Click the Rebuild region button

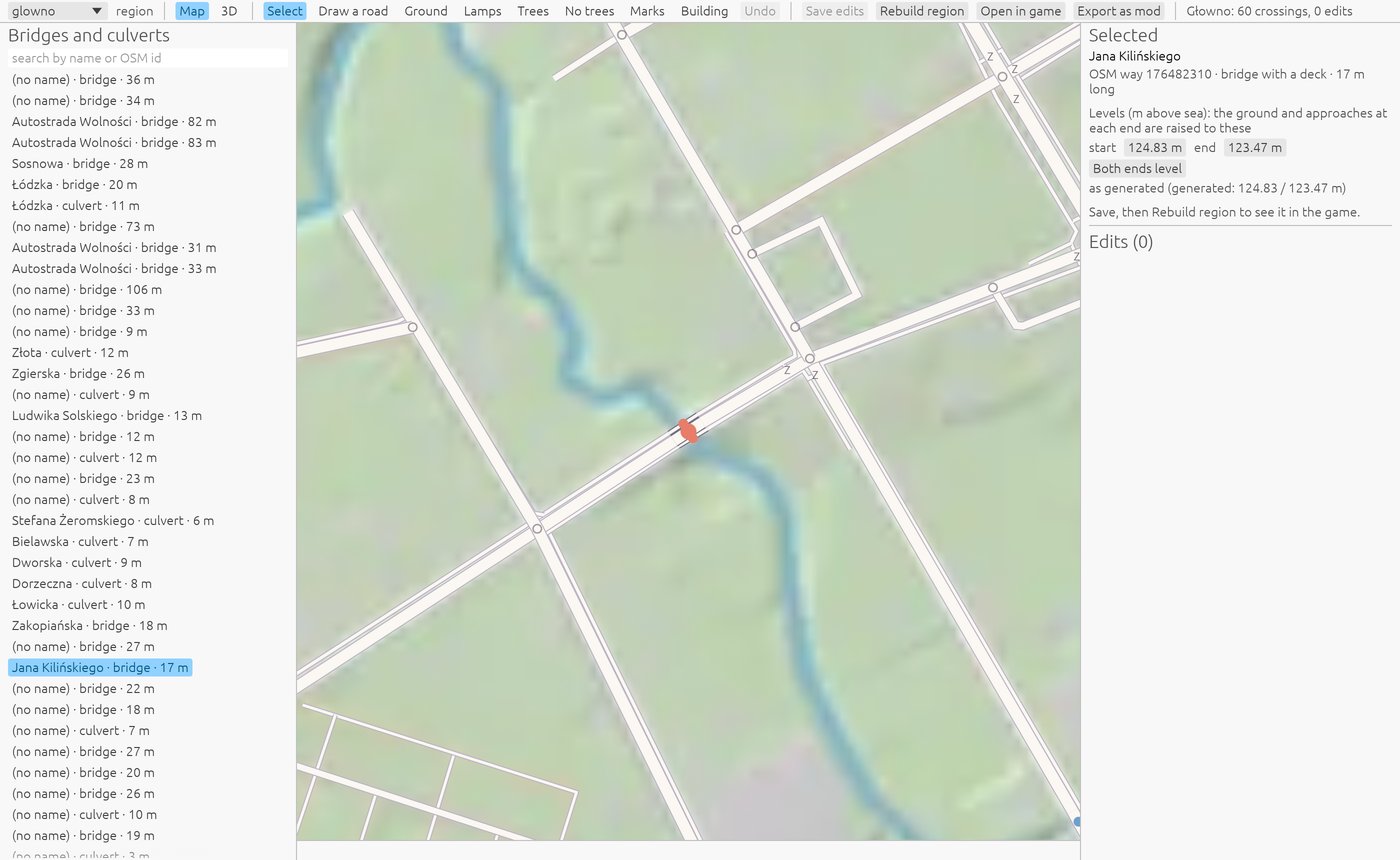pyautogui.click(x=922, y=11)
